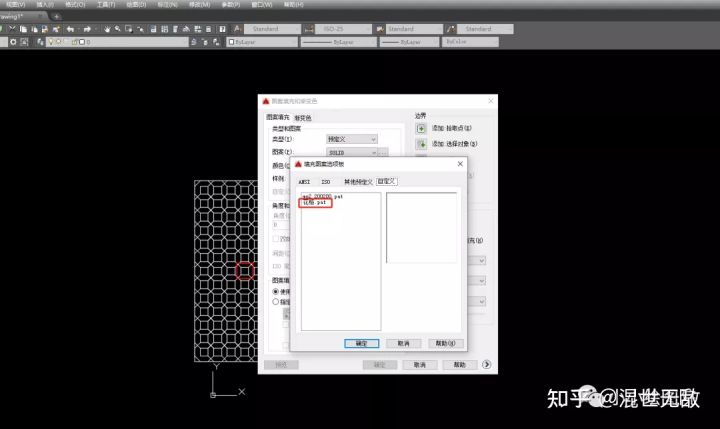Select the second hatch origin radio button
720x429 pixels.
click(x=276, y=302)
